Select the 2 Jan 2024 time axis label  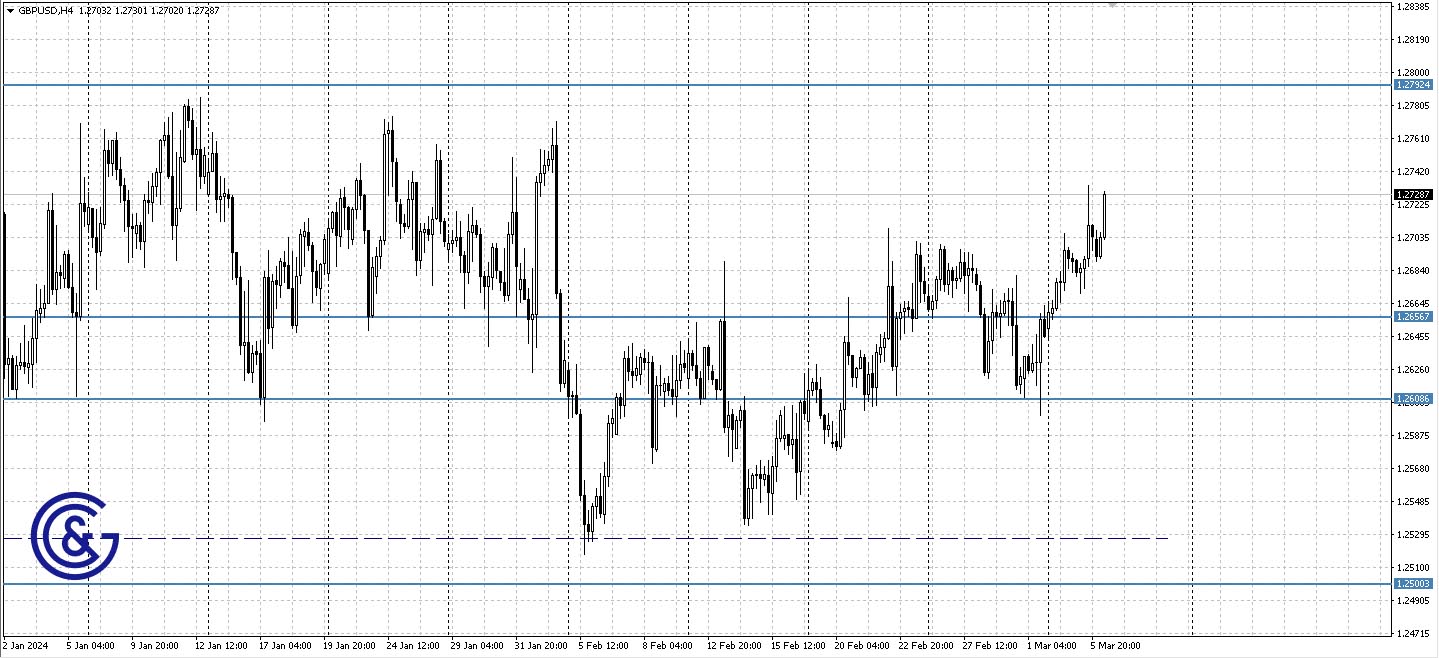25,646
